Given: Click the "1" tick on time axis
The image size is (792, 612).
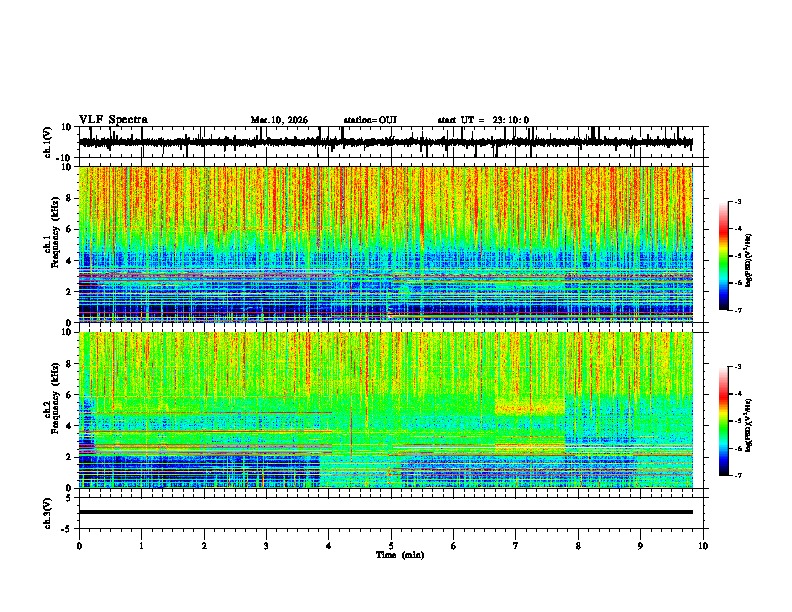Looking at the screenshot, I should [x=141, y=546].
